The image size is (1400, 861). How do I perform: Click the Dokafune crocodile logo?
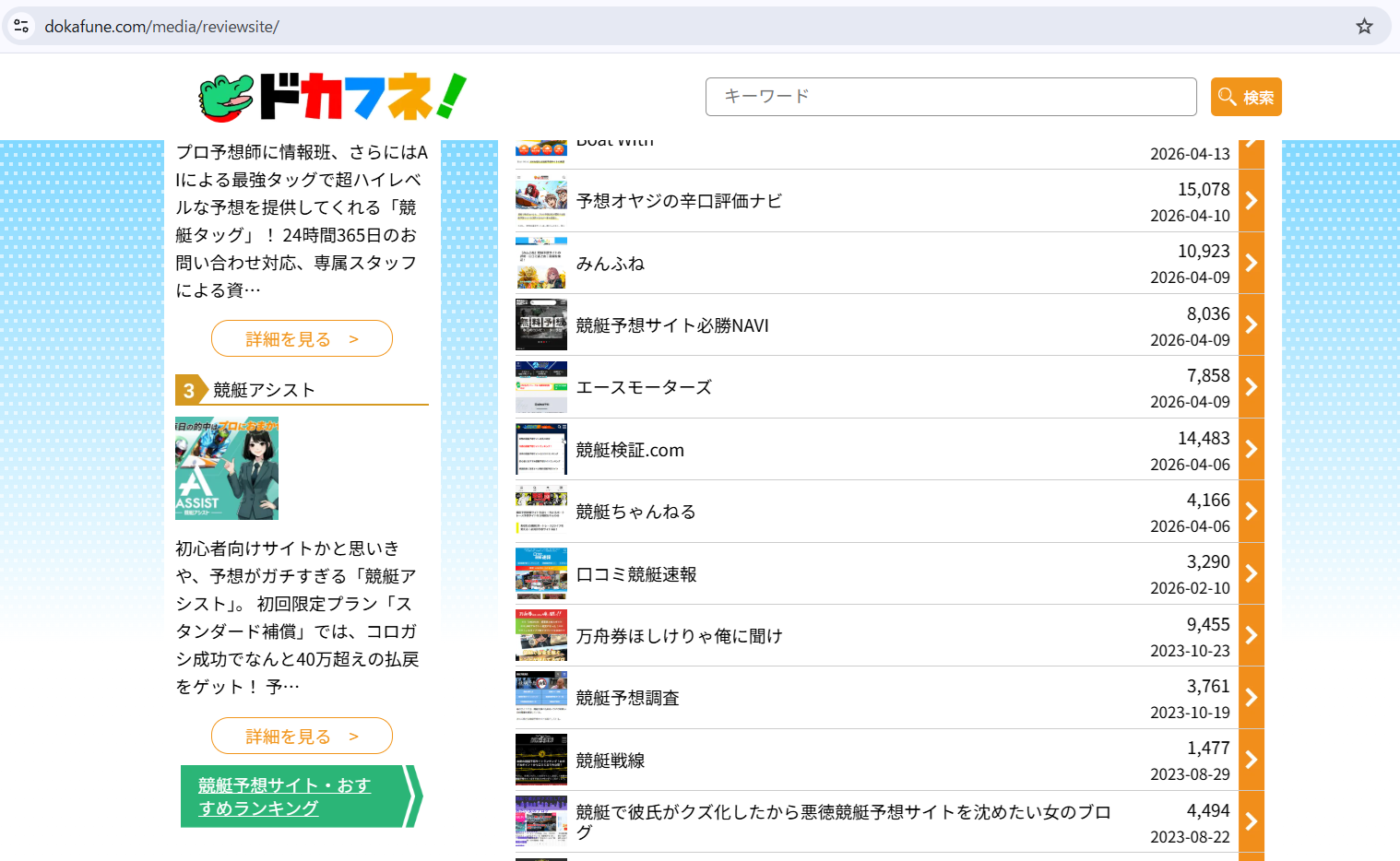(332, 97)
